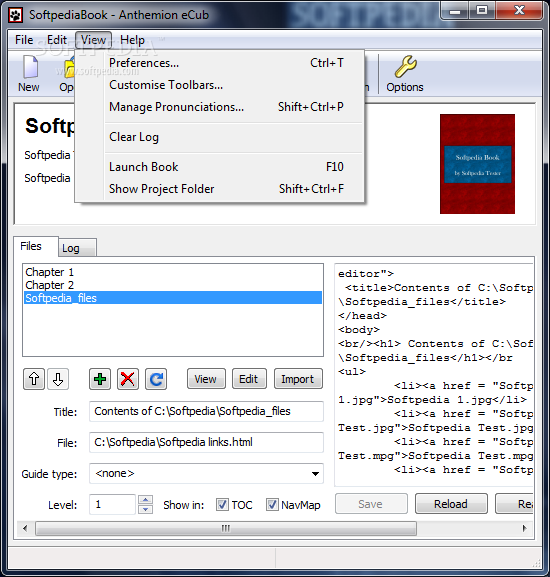
Task: Click the scrollbar right arrow
Action: 525,528
